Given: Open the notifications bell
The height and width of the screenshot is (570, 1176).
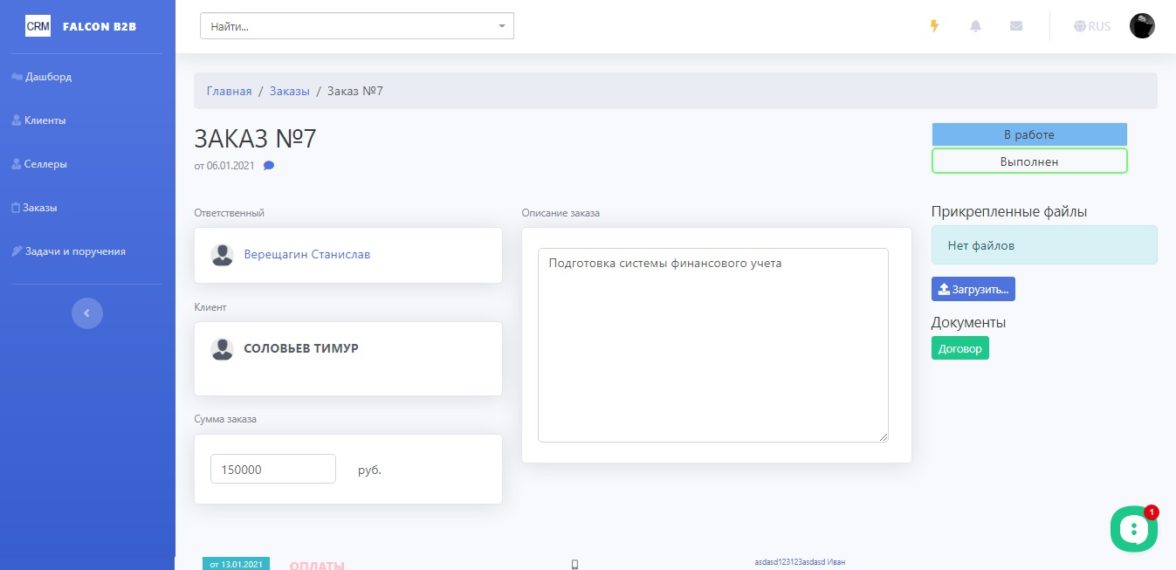Looking at the screenshot, I should point(975,26).
